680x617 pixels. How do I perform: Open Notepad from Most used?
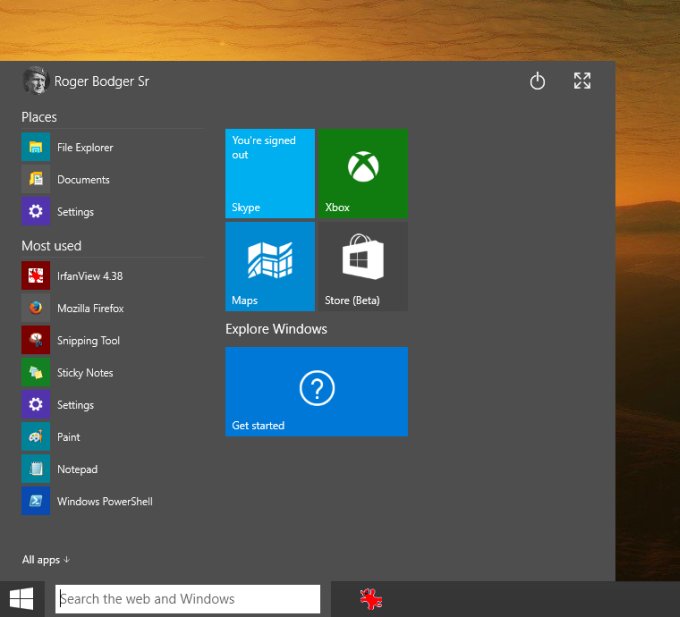click(x=76, y=469)
